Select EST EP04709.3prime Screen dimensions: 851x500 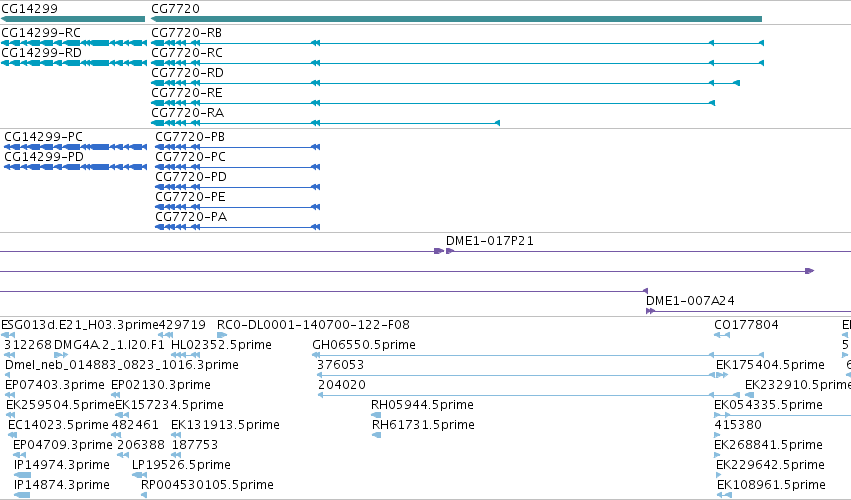pyautogui.click(x=63, y=445)
